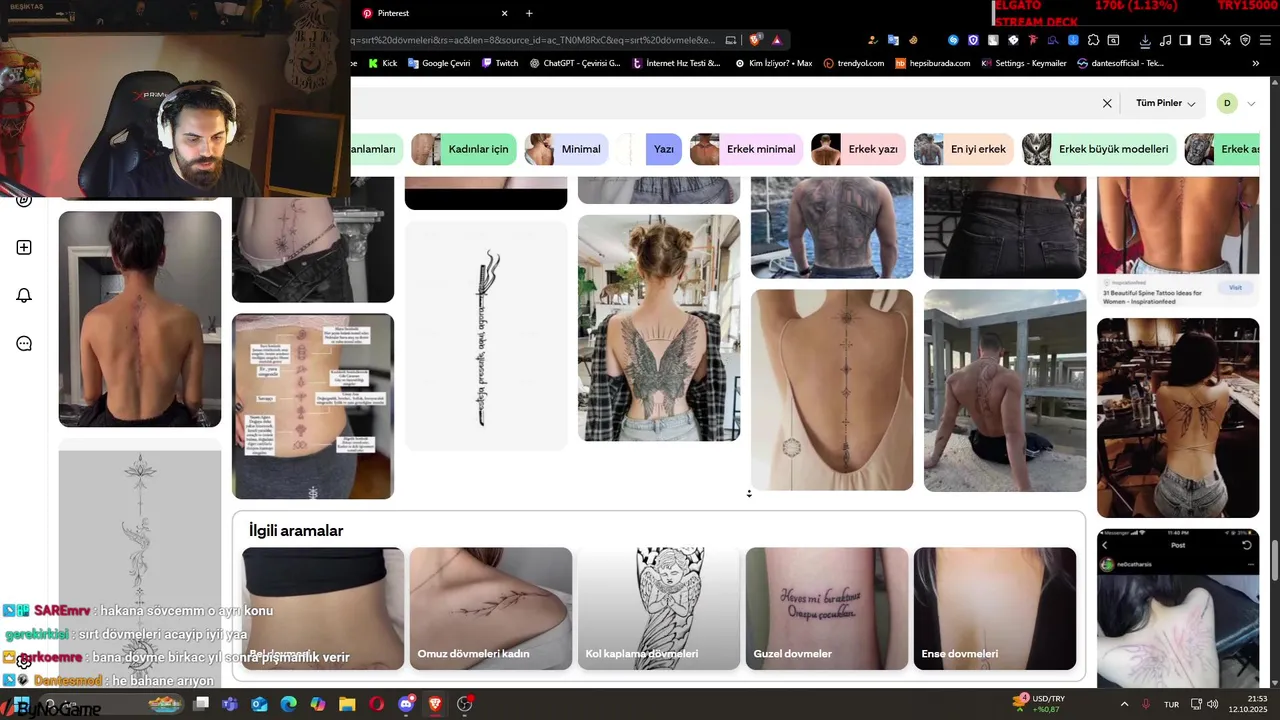This screenshot has height=720, width=1280.
Task: Open Ense dovmeleri related search
Action: 995,608
